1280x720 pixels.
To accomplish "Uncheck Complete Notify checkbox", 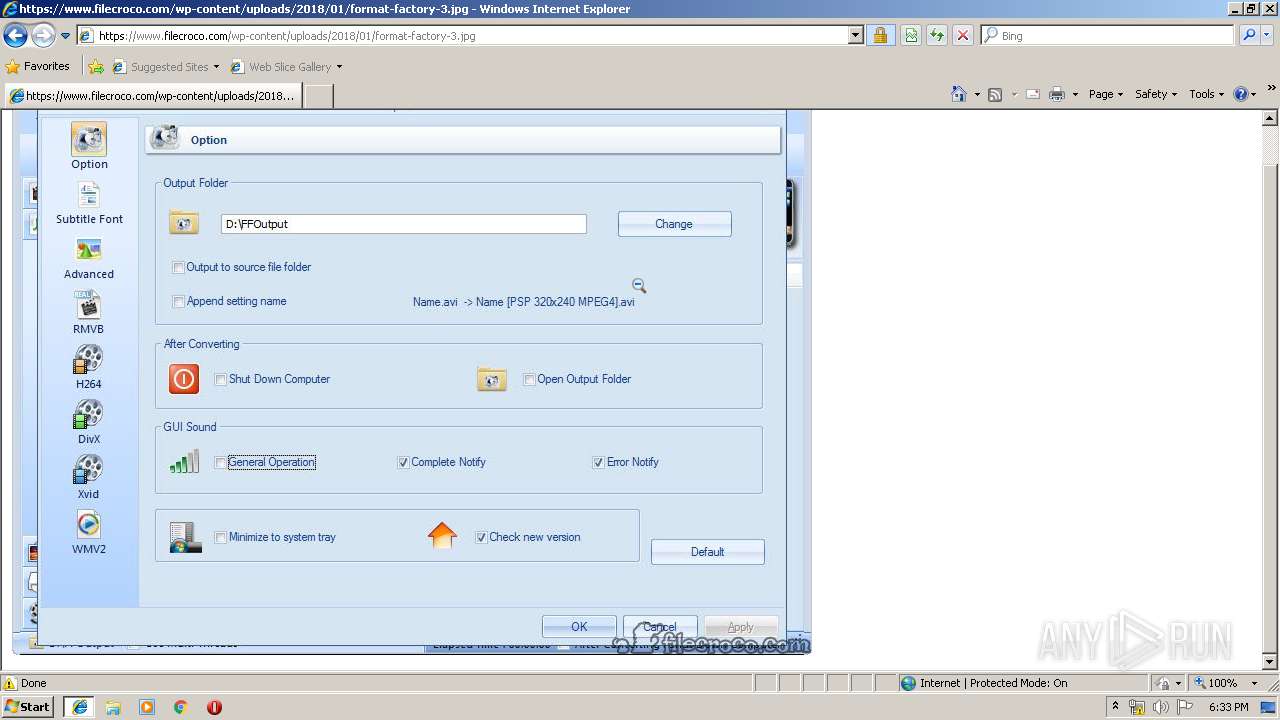I will 403,462.
